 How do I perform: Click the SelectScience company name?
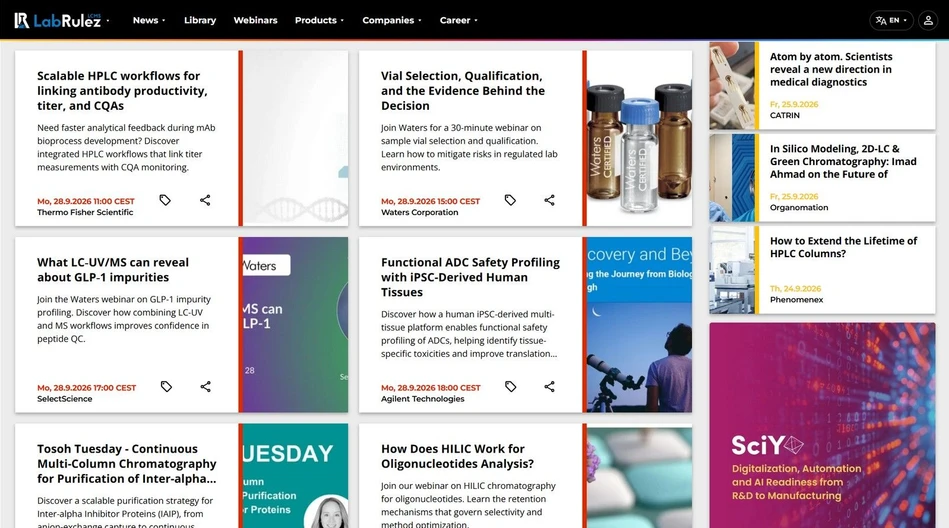click(x=65, y=399)
